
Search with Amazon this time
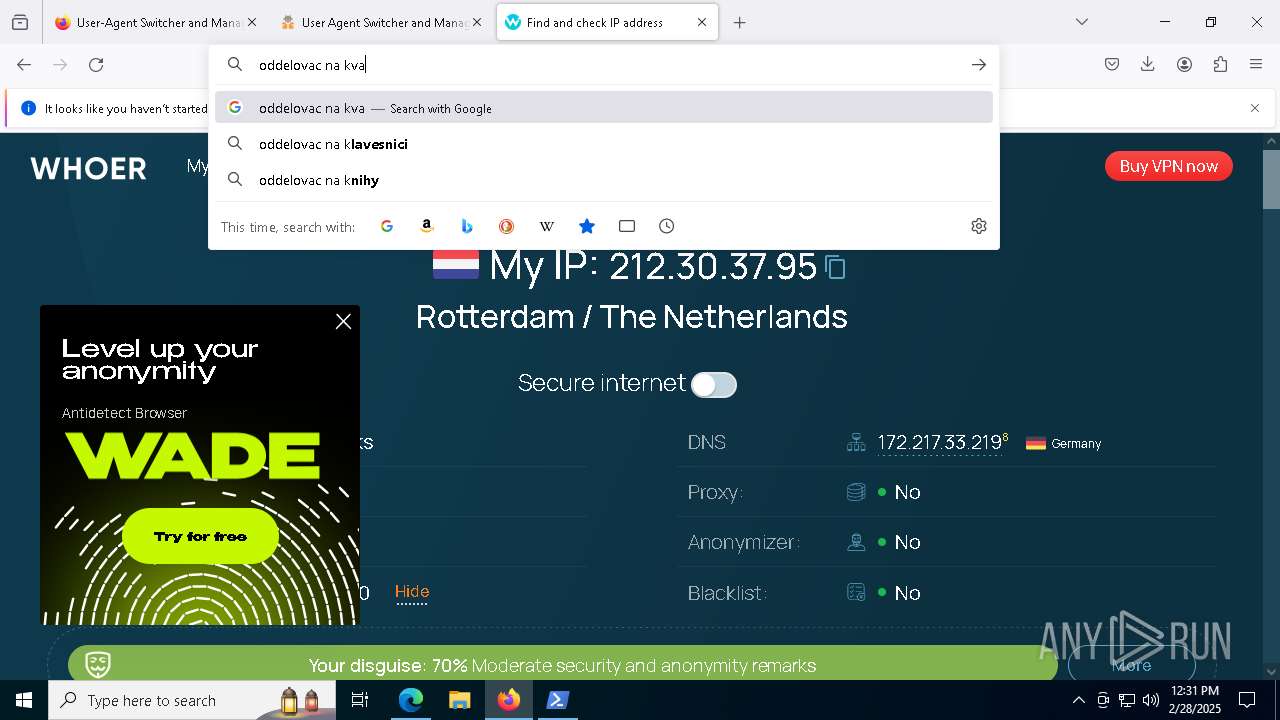(427, 226)
